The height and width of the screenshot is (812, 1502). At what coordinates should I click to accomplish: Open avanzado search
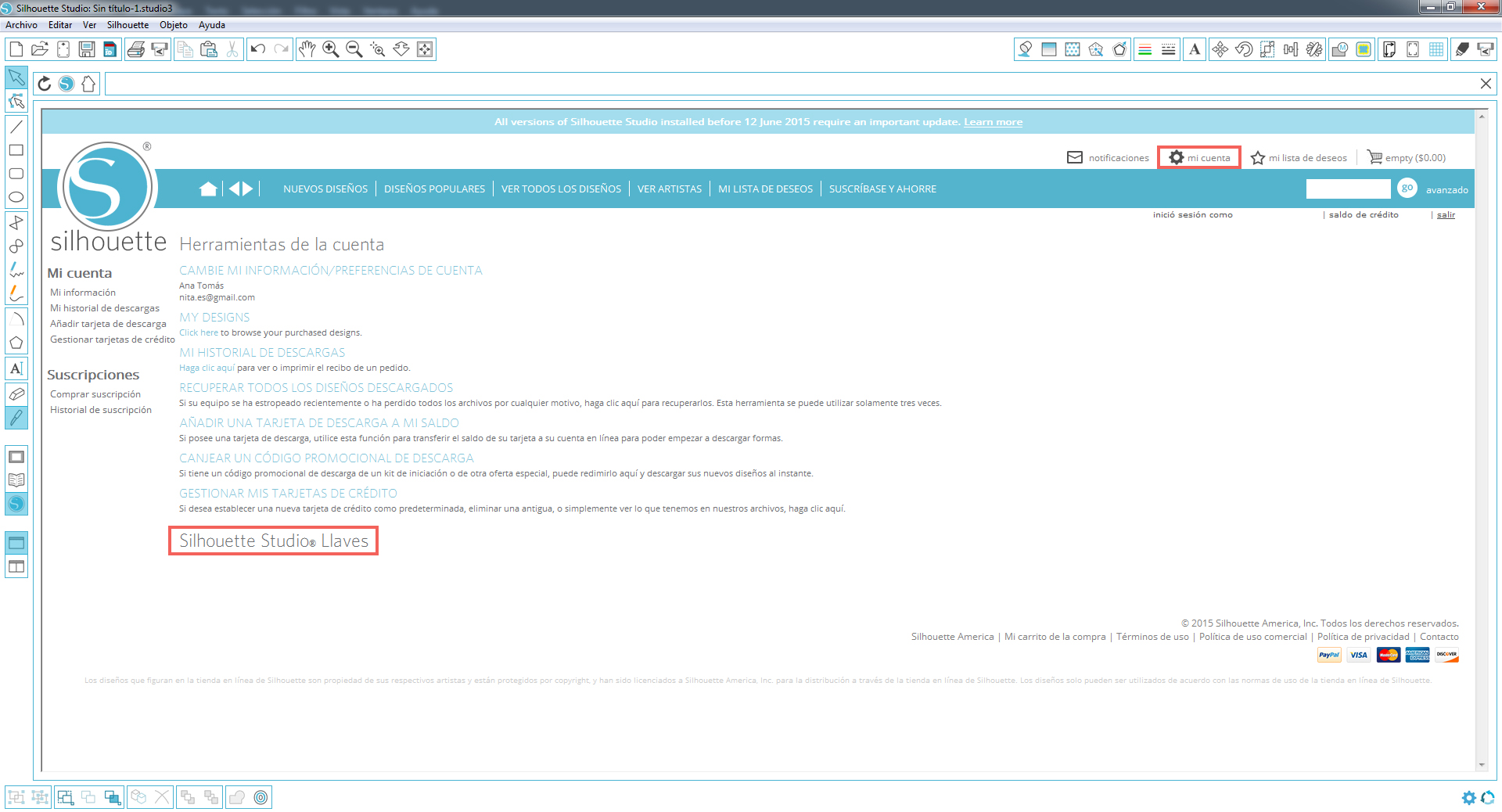tap(1446, 190)
